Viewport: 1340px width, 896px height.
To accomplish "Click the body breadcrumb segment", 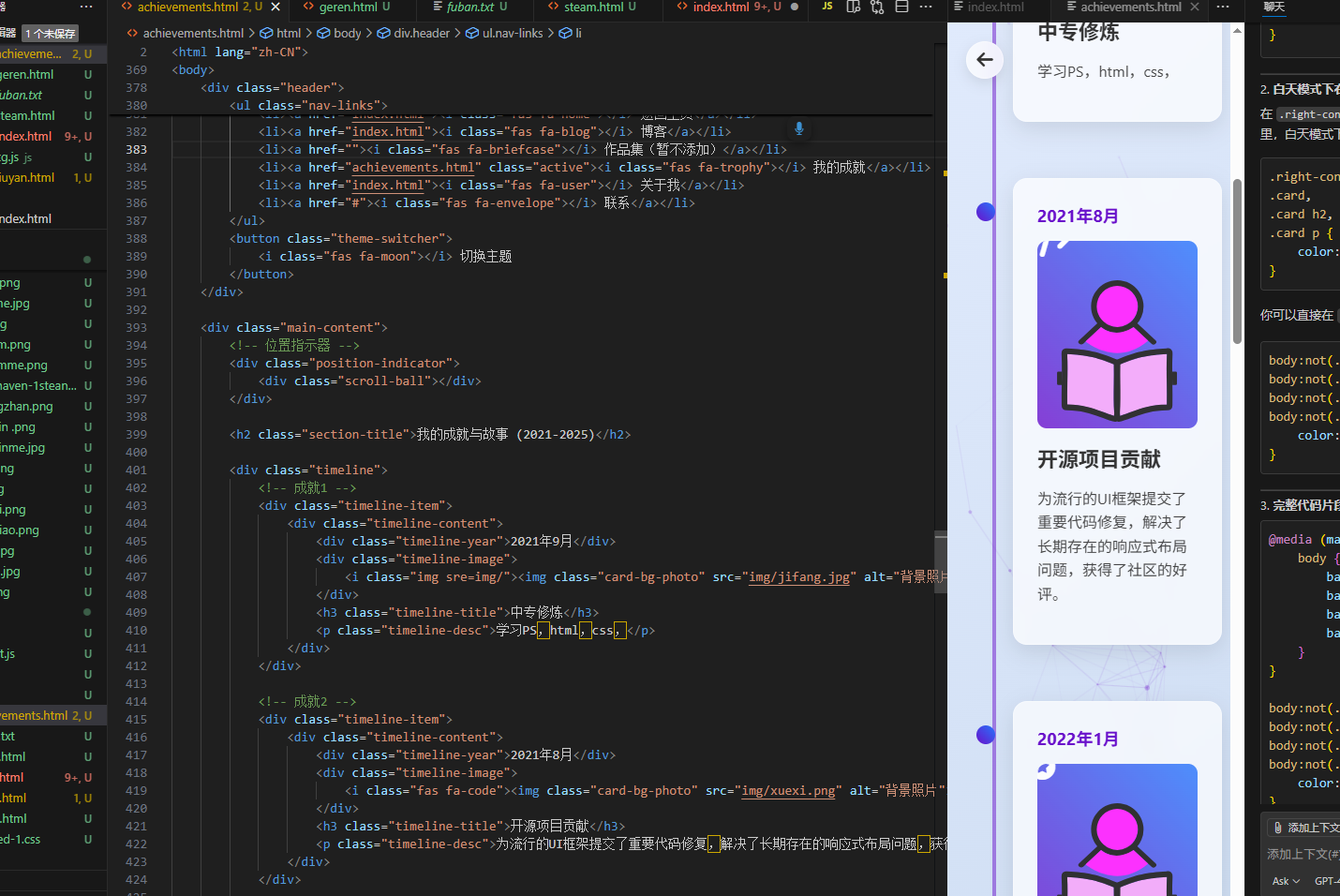I will click(347, 33).
